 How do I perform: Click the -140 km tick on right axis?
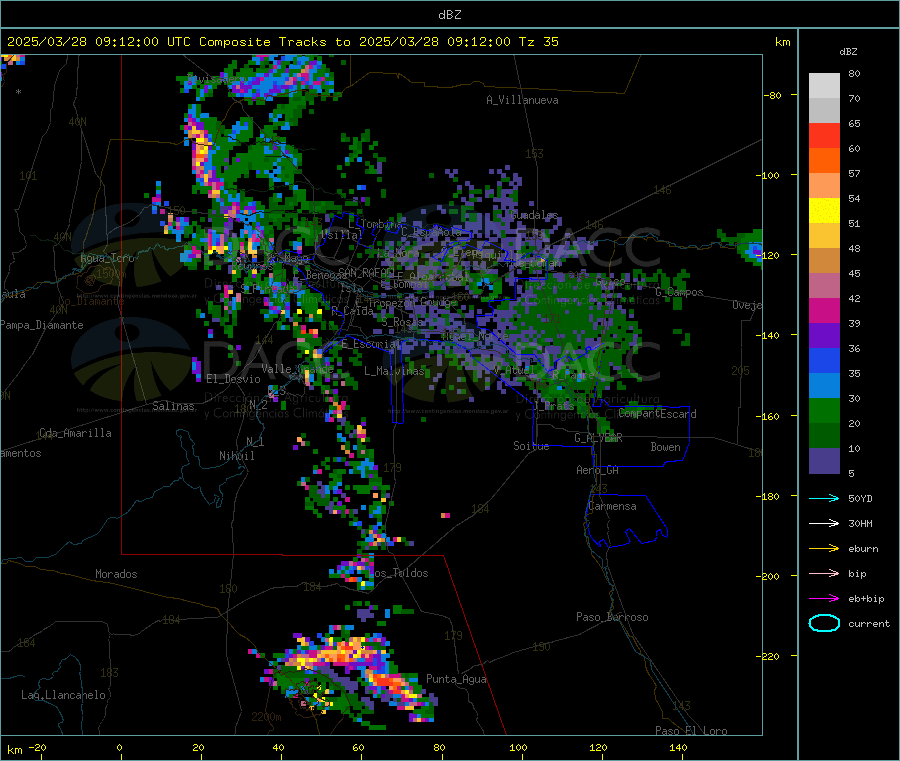click(x=770, y=335)
